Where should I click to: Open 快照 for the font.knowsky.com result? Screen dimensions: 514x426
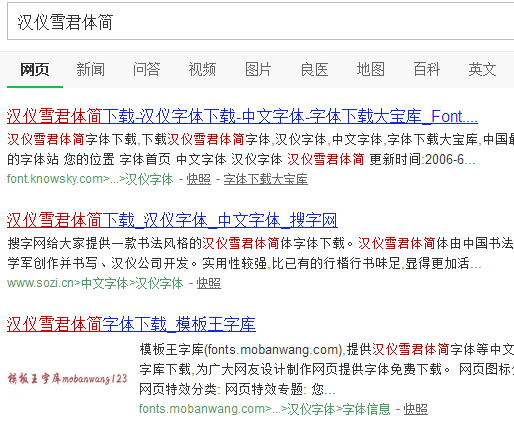pyautogui.click(x=199, y=179)
